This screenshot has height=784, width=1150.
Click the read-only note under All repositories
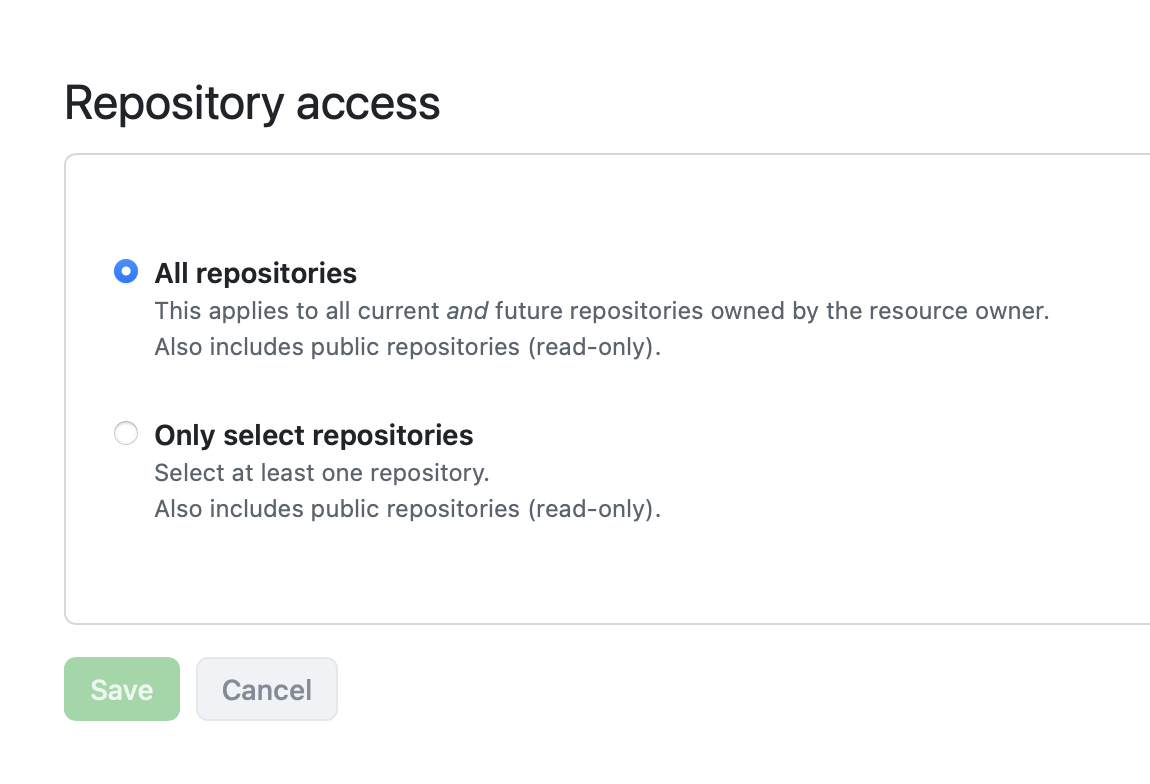(x=408, y=346)
